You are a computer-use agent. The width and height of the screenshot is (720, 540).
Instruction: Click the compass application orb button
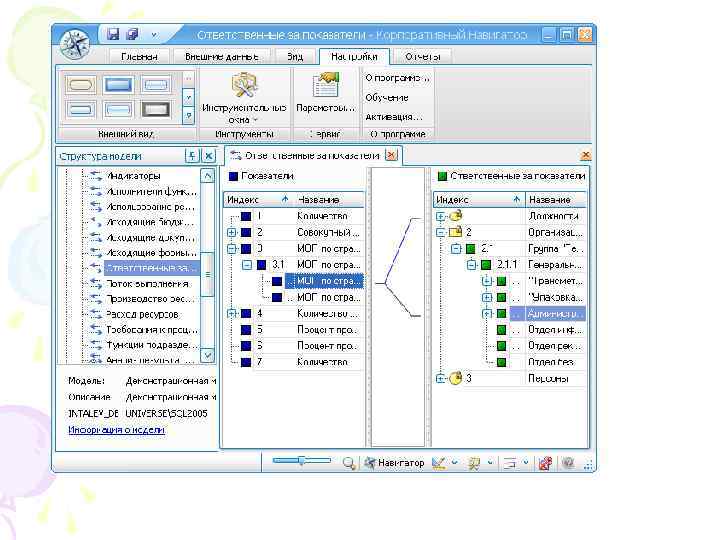[75, 45]
